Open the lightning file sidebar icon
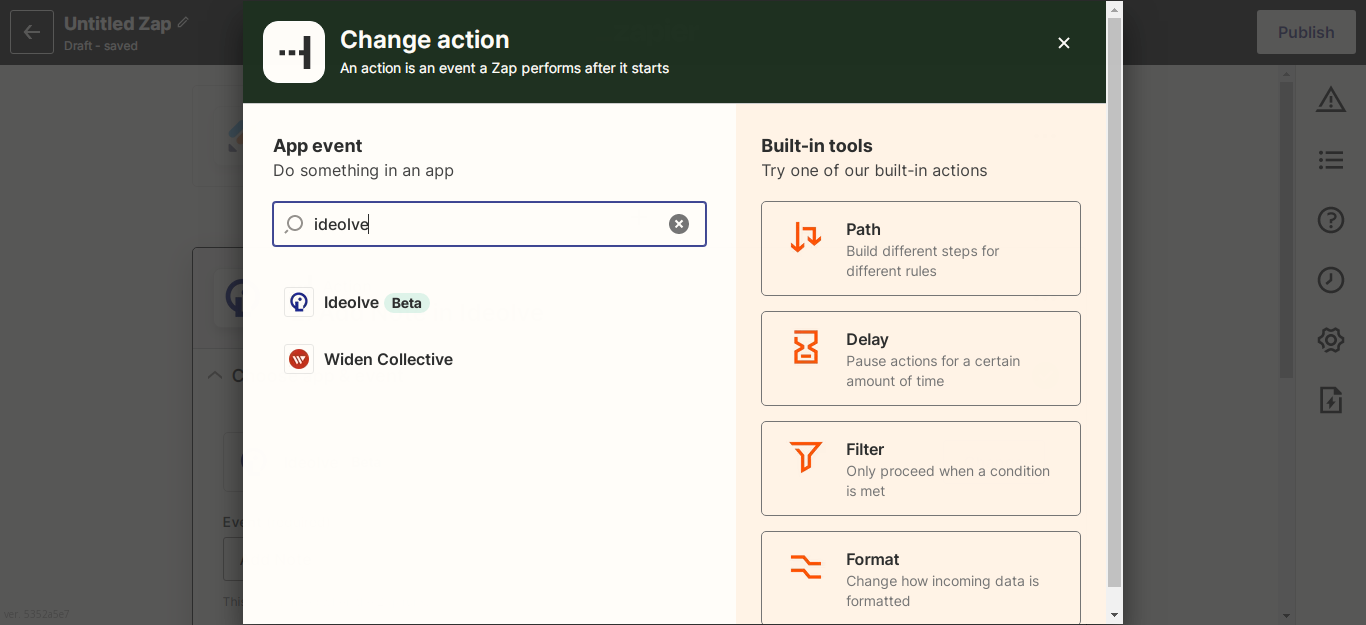This screenshot has width=1366, height=625. [x=1330, y=400]
